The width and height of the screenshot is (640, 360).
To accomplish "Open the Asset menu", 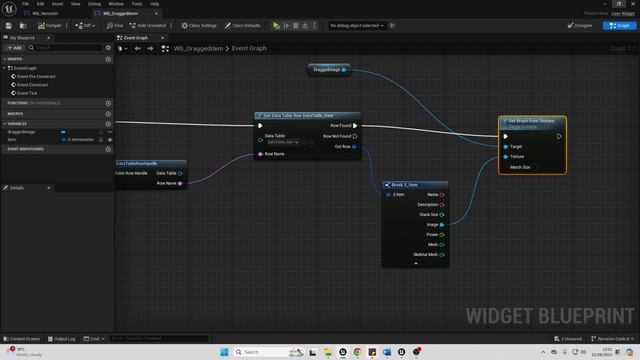I will (58, 4).
